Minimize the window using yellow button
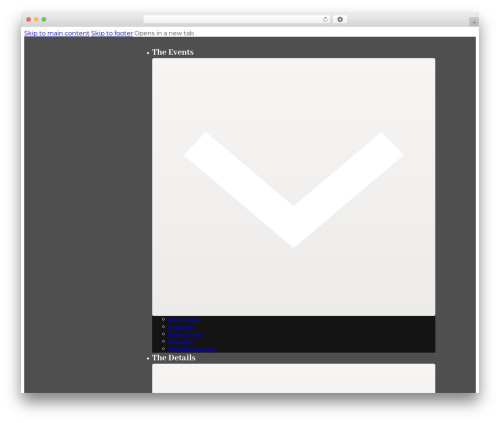Viewport: 500px width, 423px height. (x=36, y=19)
